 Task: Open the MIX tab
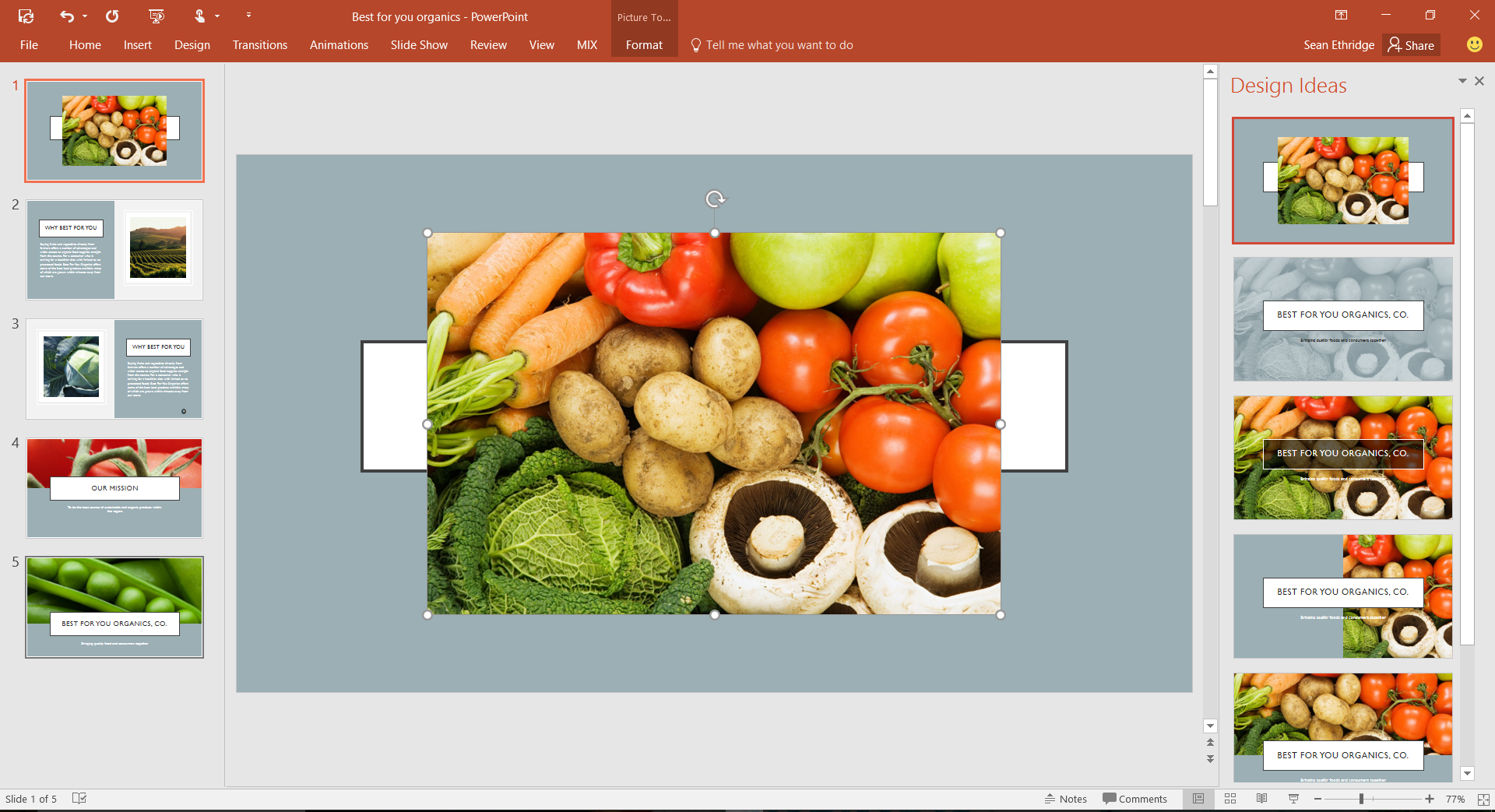click(x=587, y=45)
